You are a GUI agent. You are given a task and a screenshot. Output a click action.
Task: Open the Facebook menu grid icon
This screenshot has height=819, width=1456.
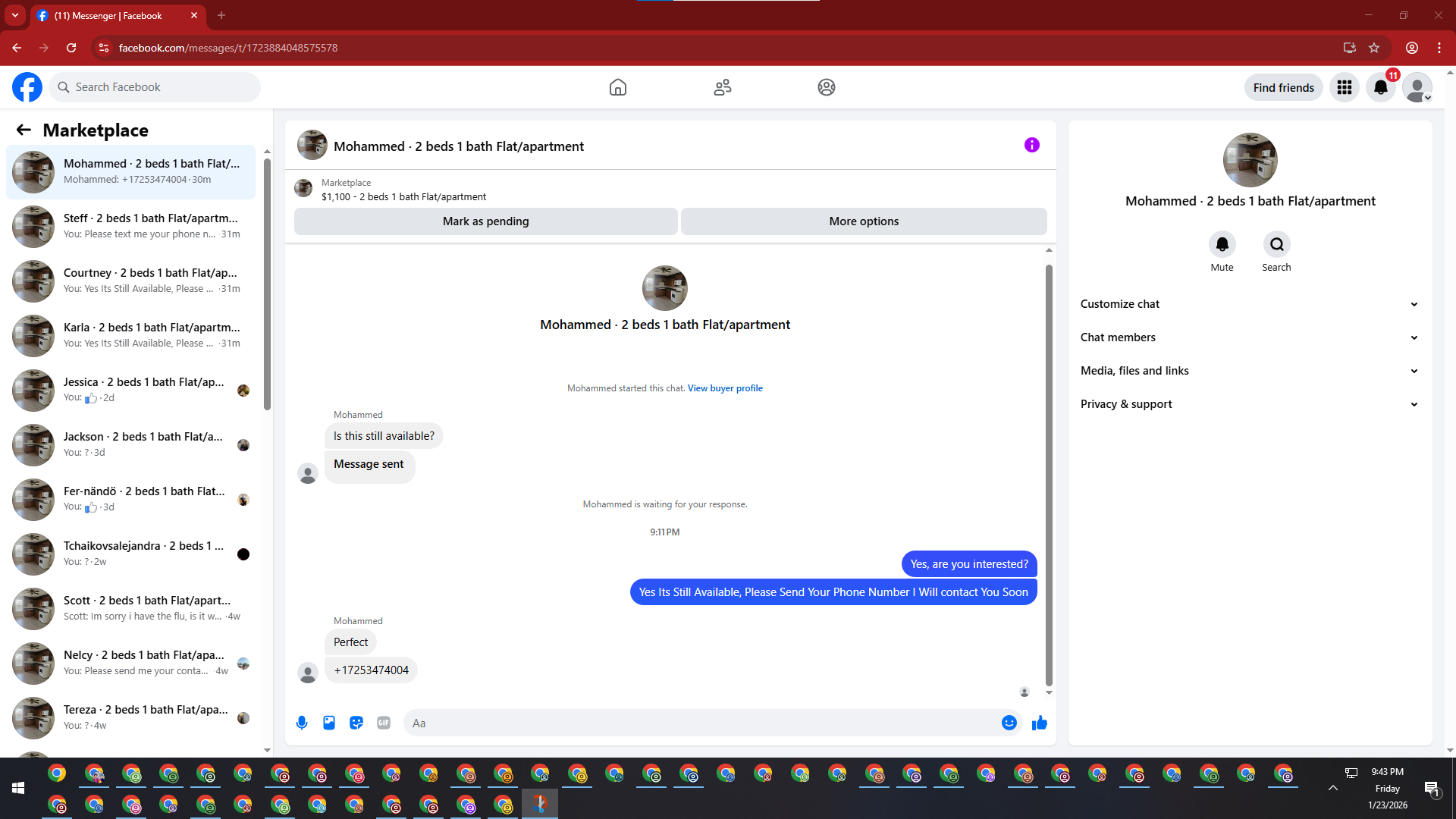click(x=1345, y=87)
